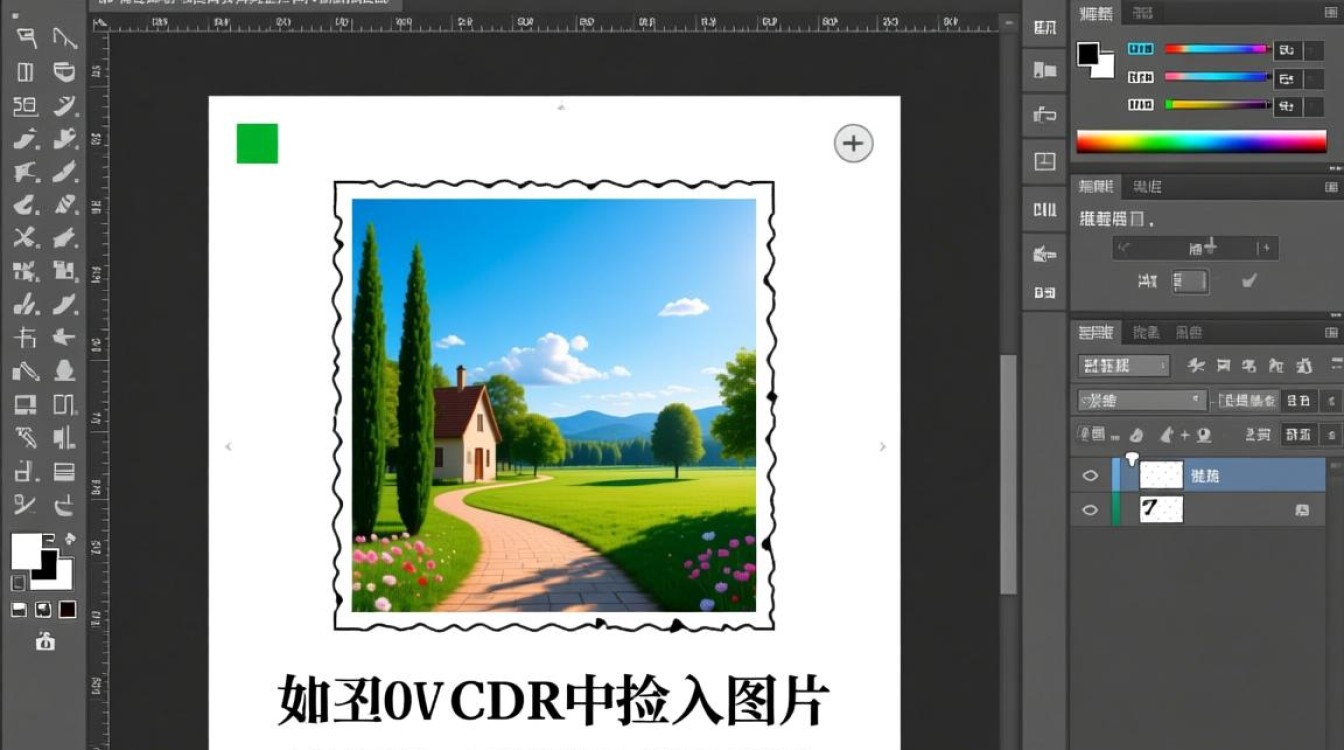Switch to the third tab in Layers panel group
Screen dimensions: 1344x750
click(1188, 333)
